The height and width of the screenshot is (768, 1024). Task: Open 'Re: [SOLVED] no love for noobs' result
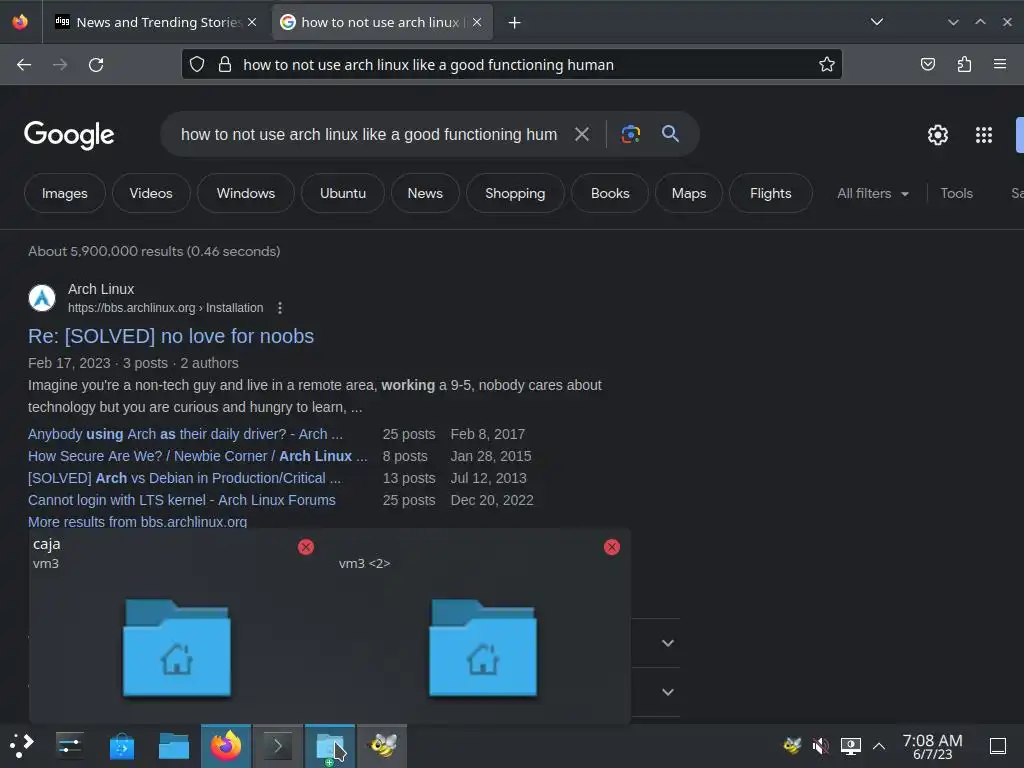pos(171,336)
